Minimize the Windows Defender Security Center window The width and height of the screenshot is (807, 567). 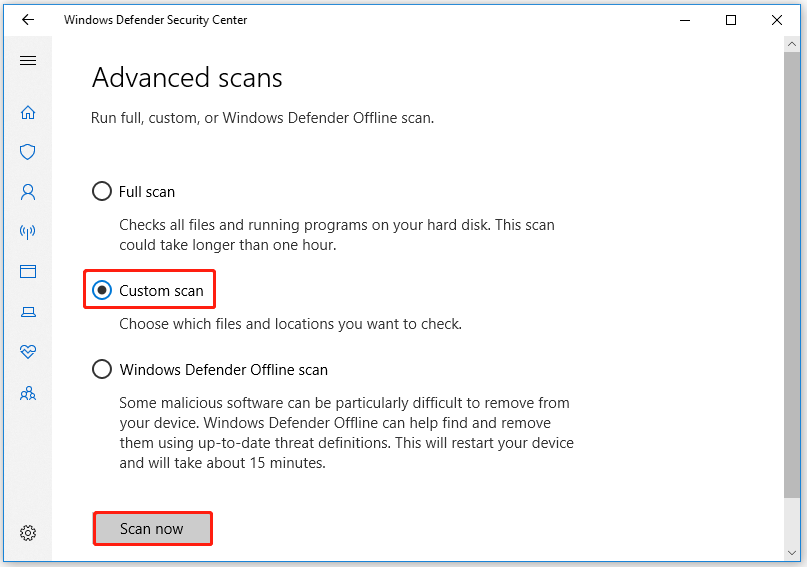tap(685, 20)
